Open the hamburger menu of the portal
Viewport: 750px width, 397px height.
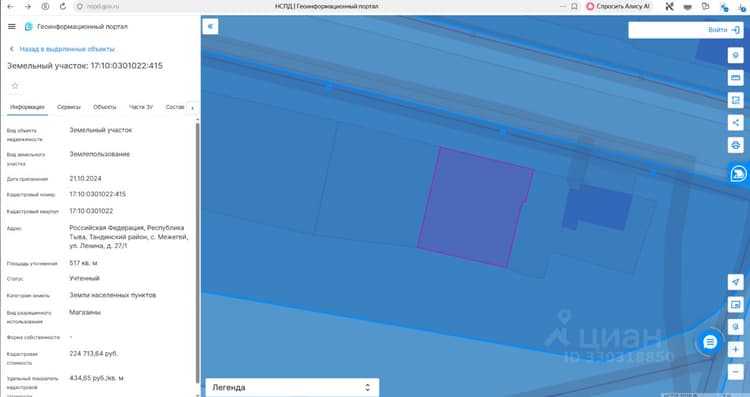[x=12, y=26]
